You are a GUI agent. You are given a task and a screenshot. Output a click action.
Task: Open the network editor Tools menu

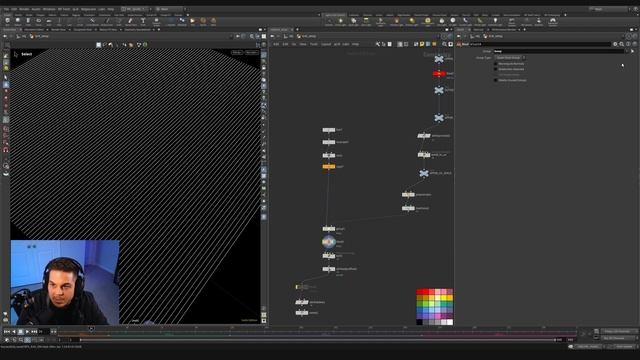point(313,44)
